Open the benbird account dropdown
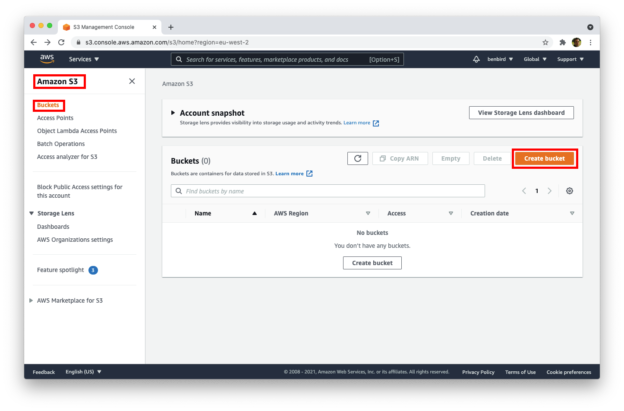This screenshot has height=411, width=624. pos(500,59)
